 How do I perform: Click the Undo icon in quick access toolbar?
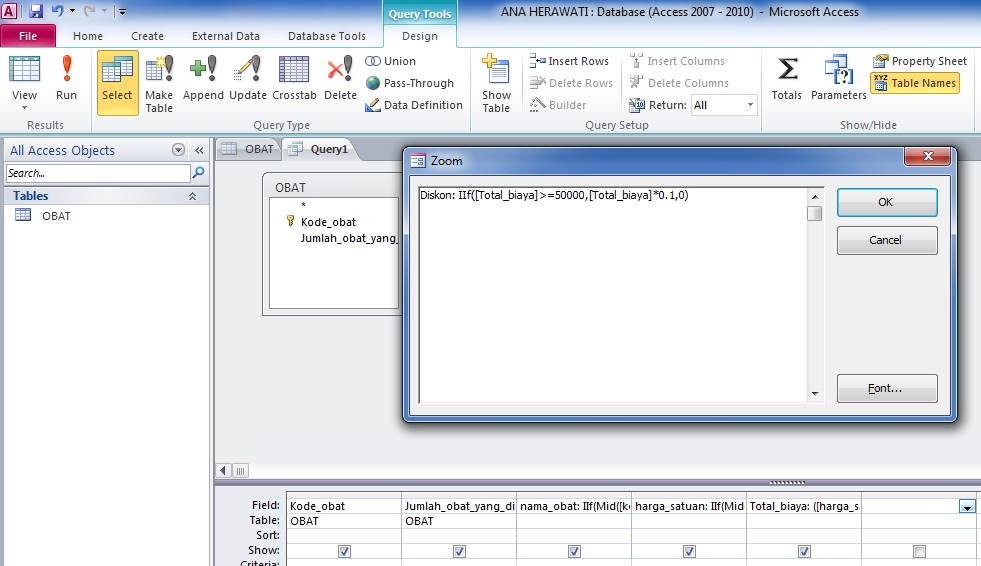[x=57, y=11]
